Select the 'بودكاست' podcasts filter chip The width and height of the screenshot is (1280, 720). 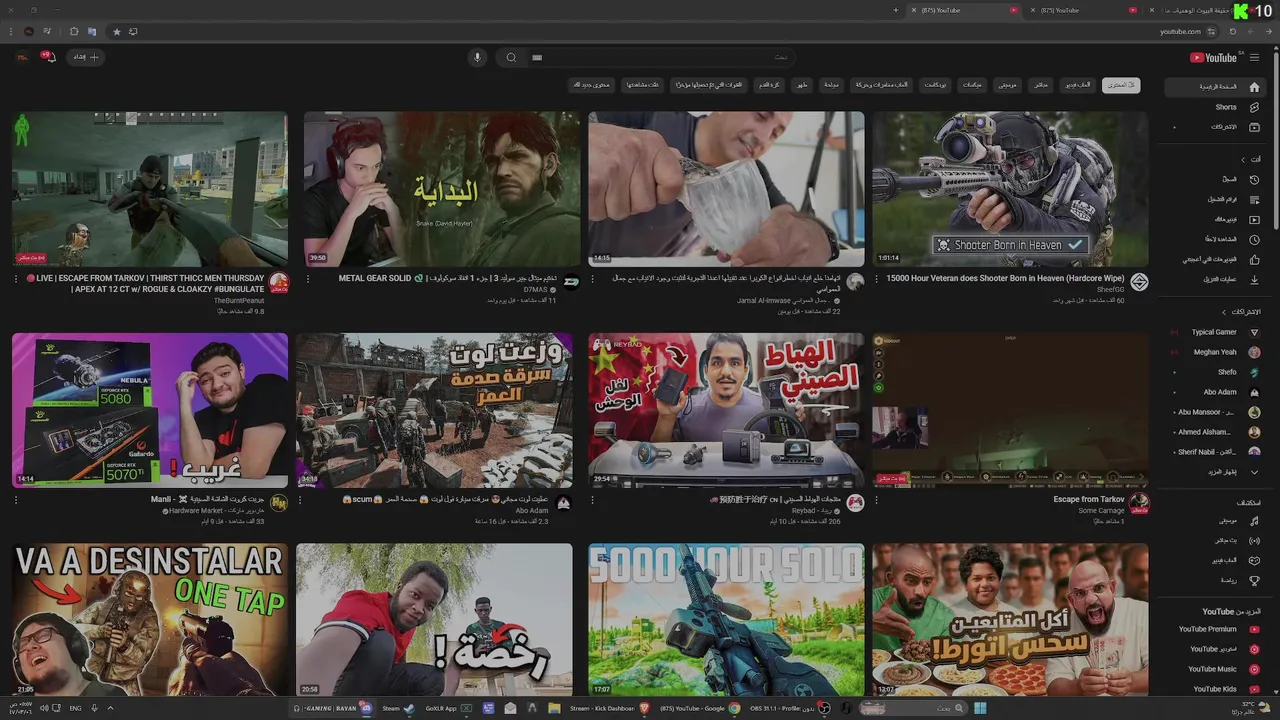click(x=935, y=85)
